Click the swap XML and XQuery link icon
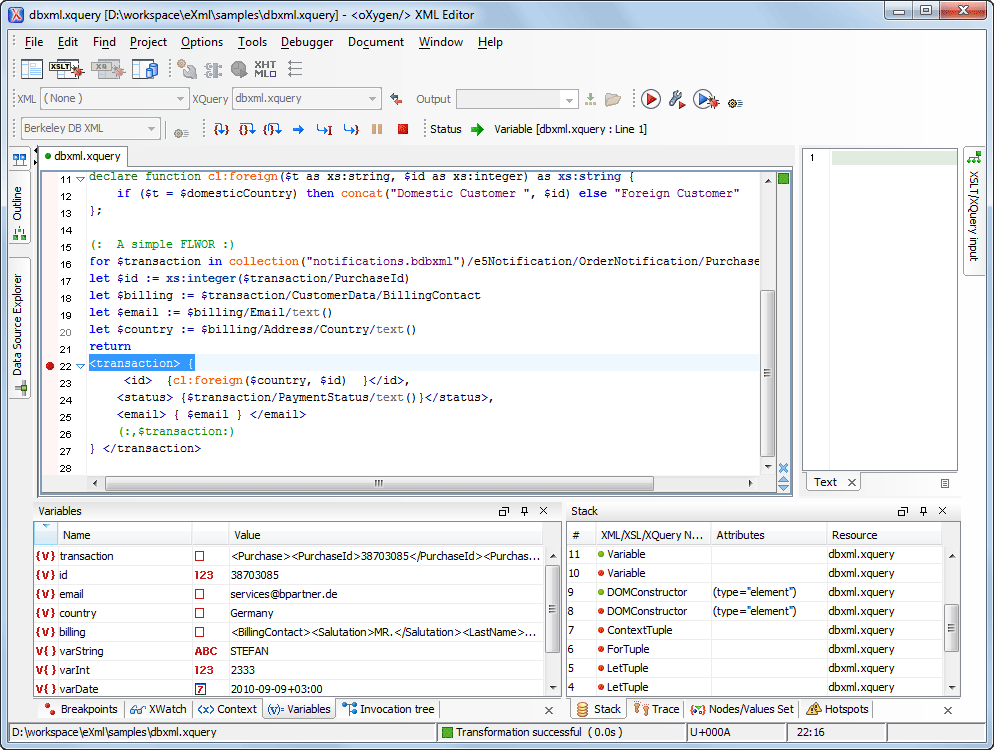The image size is (994, 750). [x=396, y=99]
